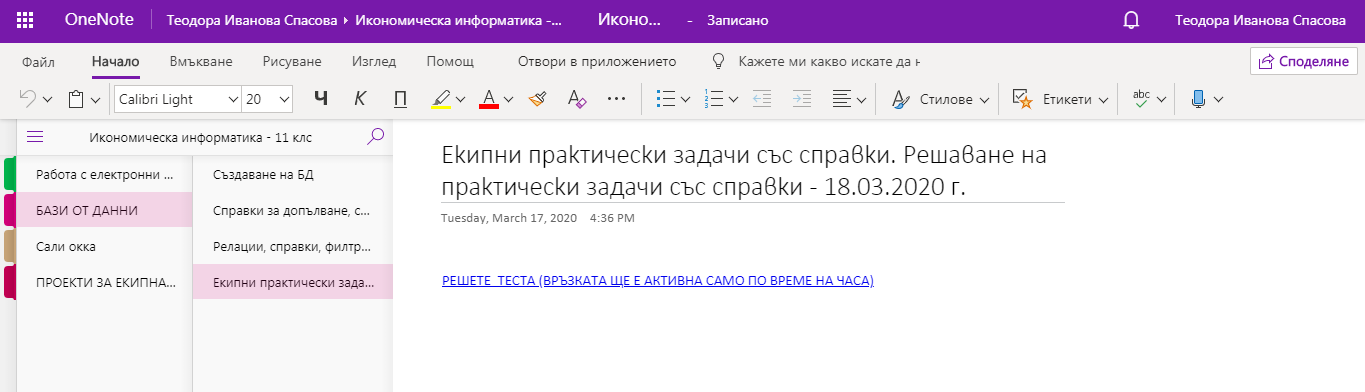Select section ПРОЕКТИ ЗА ЕКИПНА
1365x392 pixels.
pos(104,282)
